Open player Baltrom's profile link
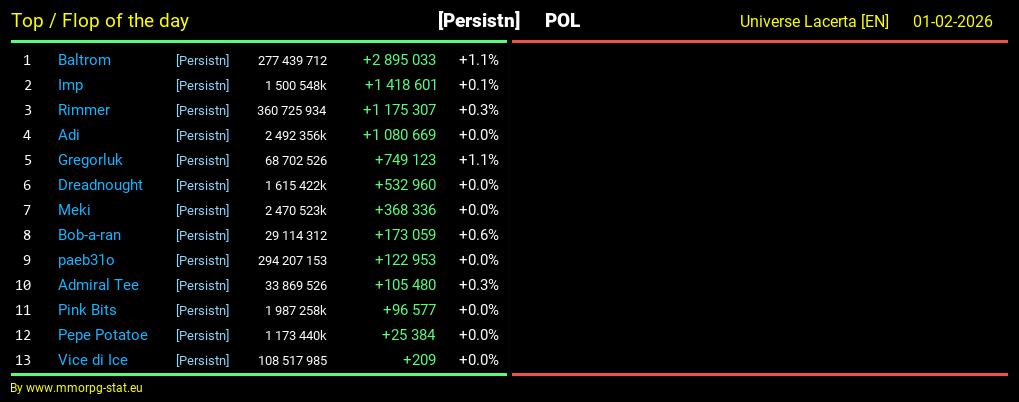Viewport: 1019px width, 402px height. click(84, 60)
